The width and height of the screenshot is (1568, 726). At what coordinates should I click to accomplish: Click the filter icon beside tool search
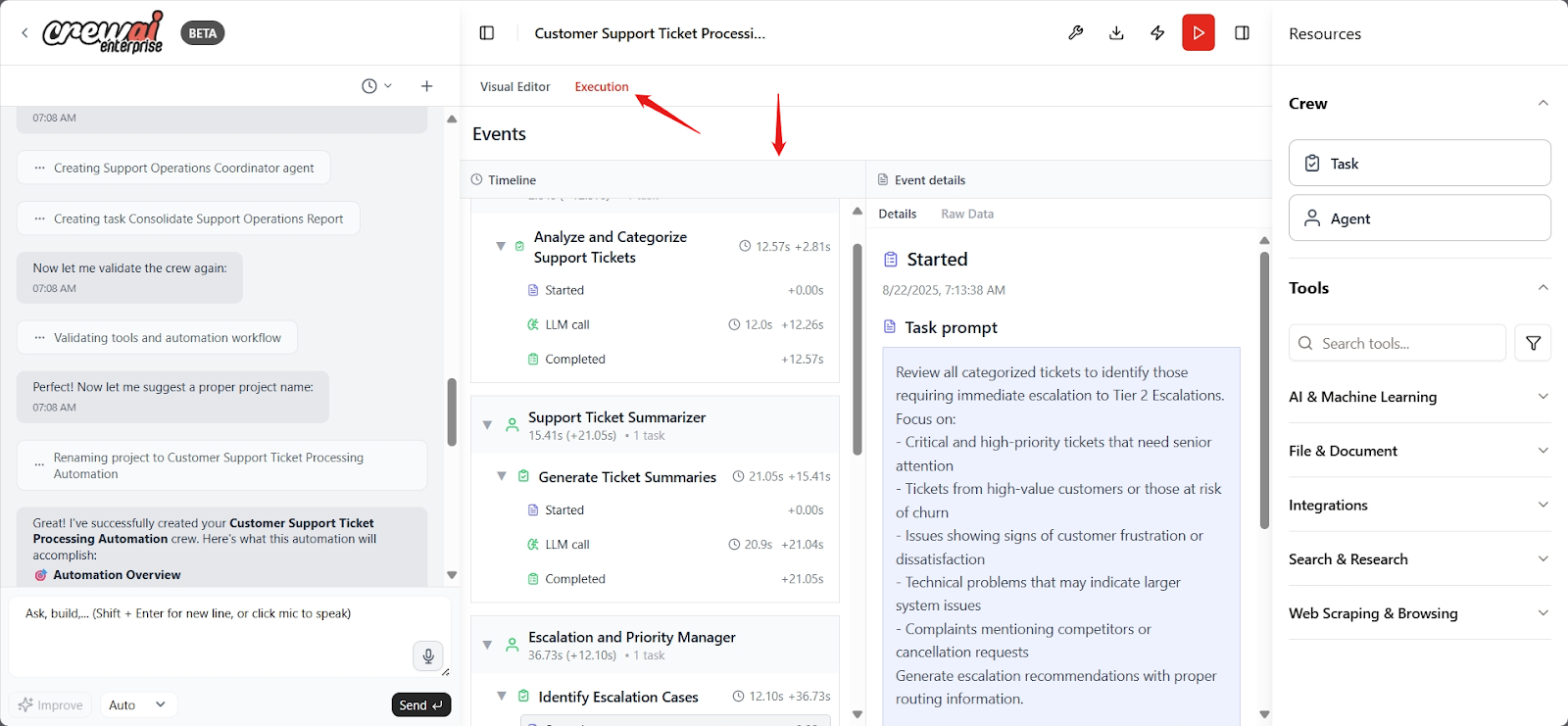point(1533,343)
